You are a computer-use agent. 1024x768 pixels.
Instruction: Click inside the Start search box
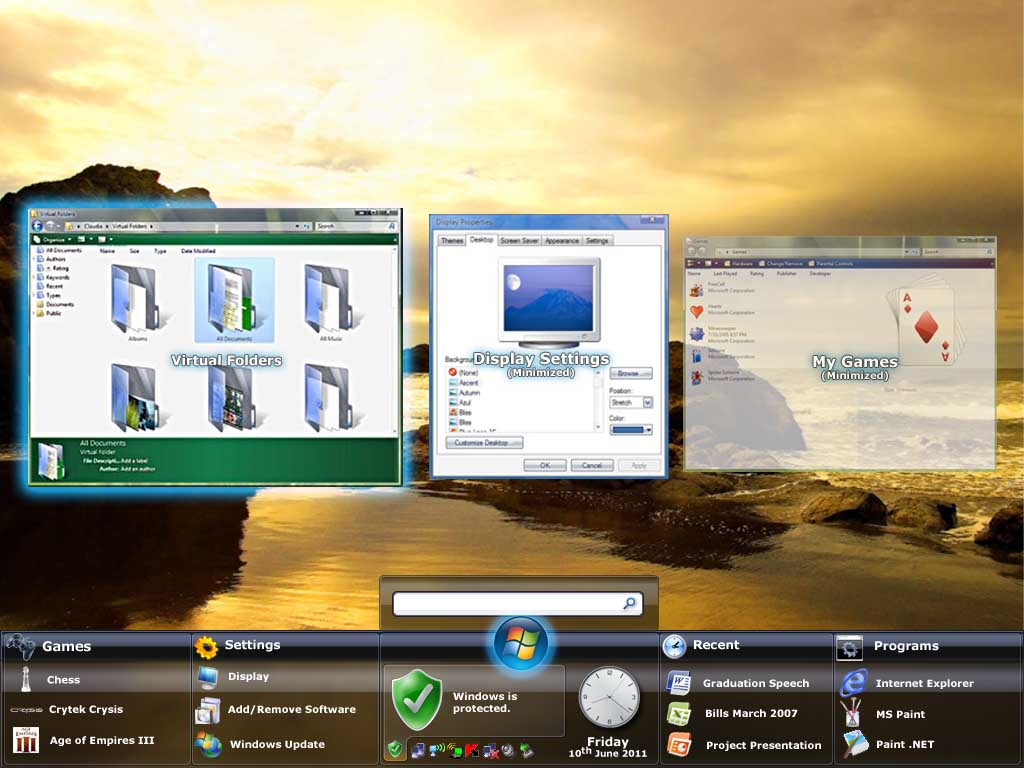point(506,604)
